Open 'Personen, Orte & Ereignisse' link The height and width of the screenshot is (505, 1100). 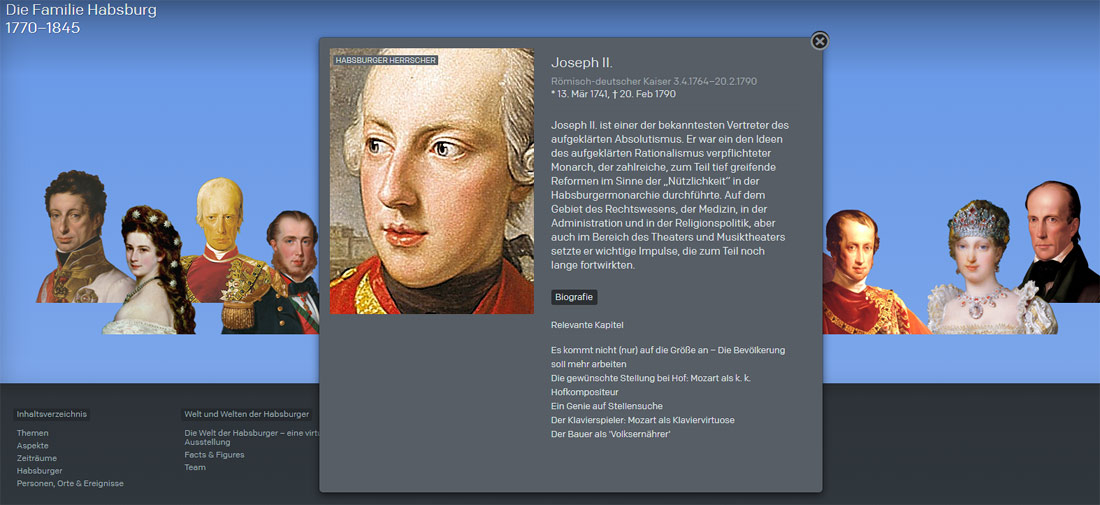point(70,483)
